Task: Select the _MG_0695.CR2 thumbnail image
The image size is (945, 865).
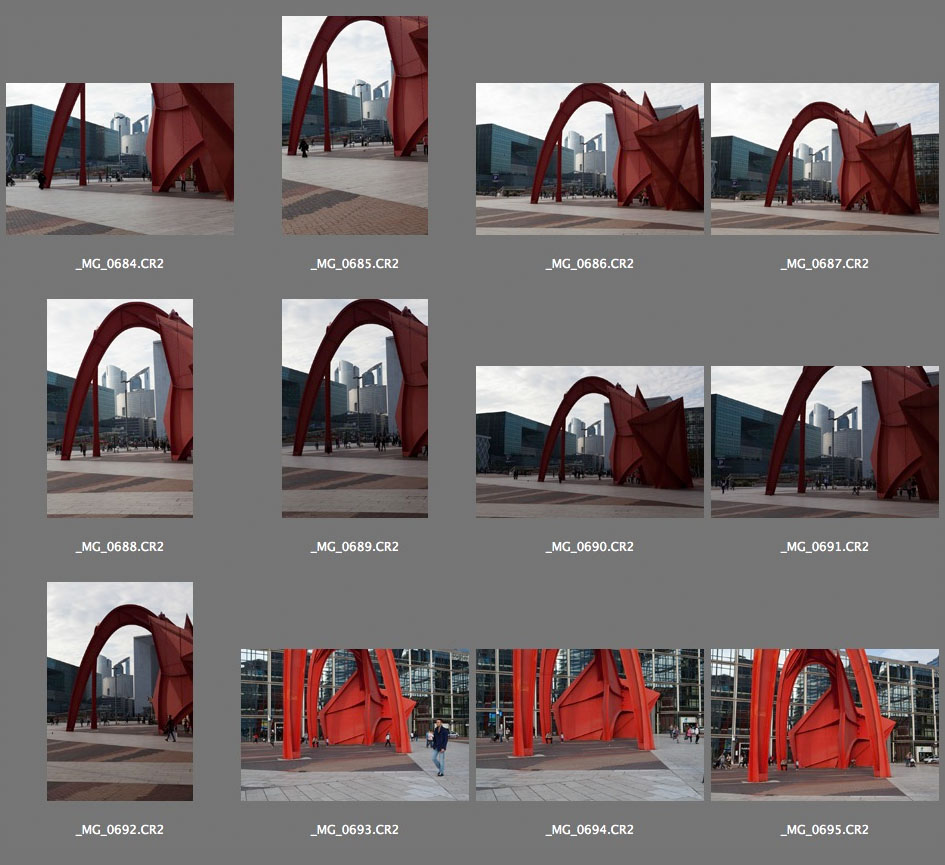Action: (824, 725)
